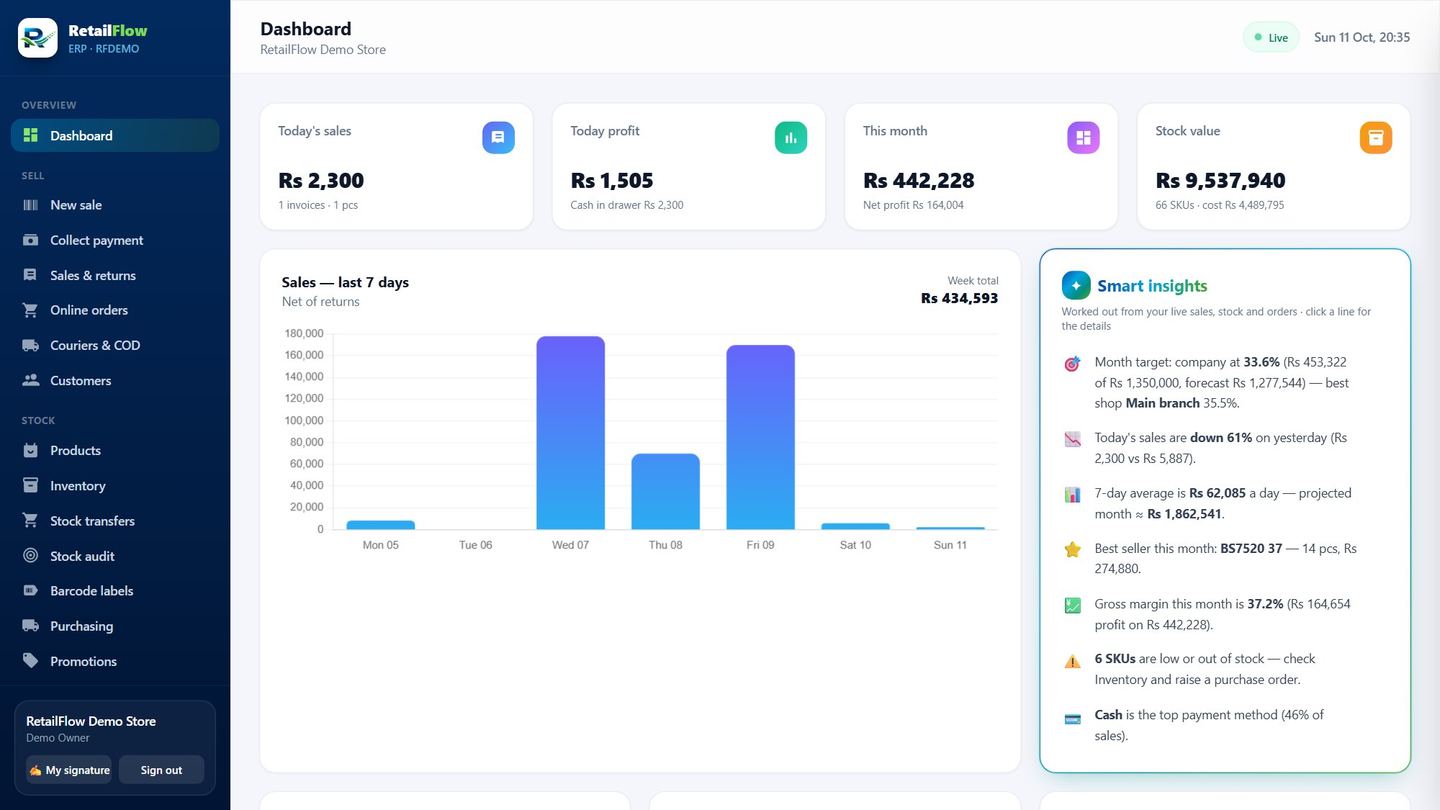Viewport: 1440px width, 810px height.
Task: Click the label icon beside Barcode labels
Action: coord(31,591)
